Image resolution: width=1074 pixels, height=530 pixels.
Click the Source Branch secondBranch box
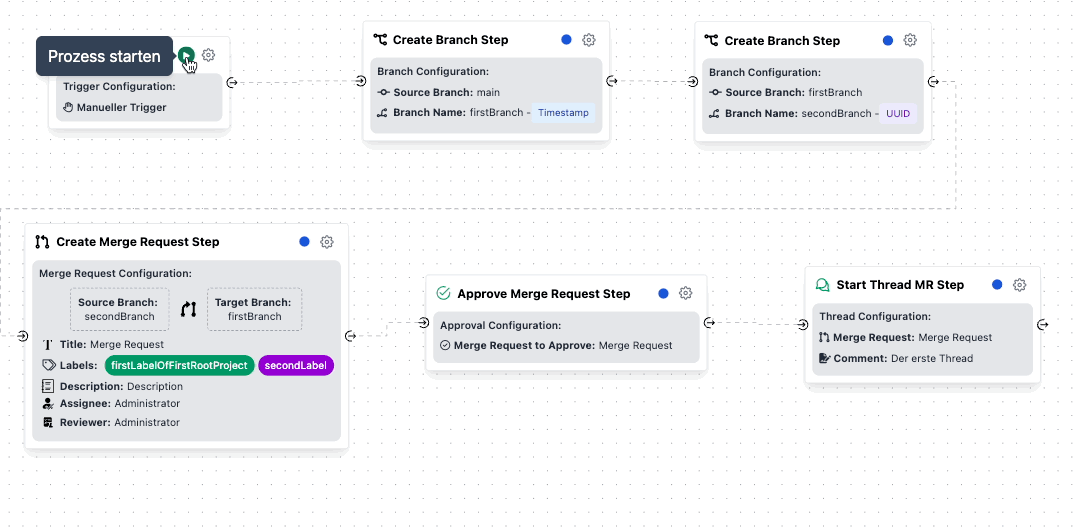119,309
